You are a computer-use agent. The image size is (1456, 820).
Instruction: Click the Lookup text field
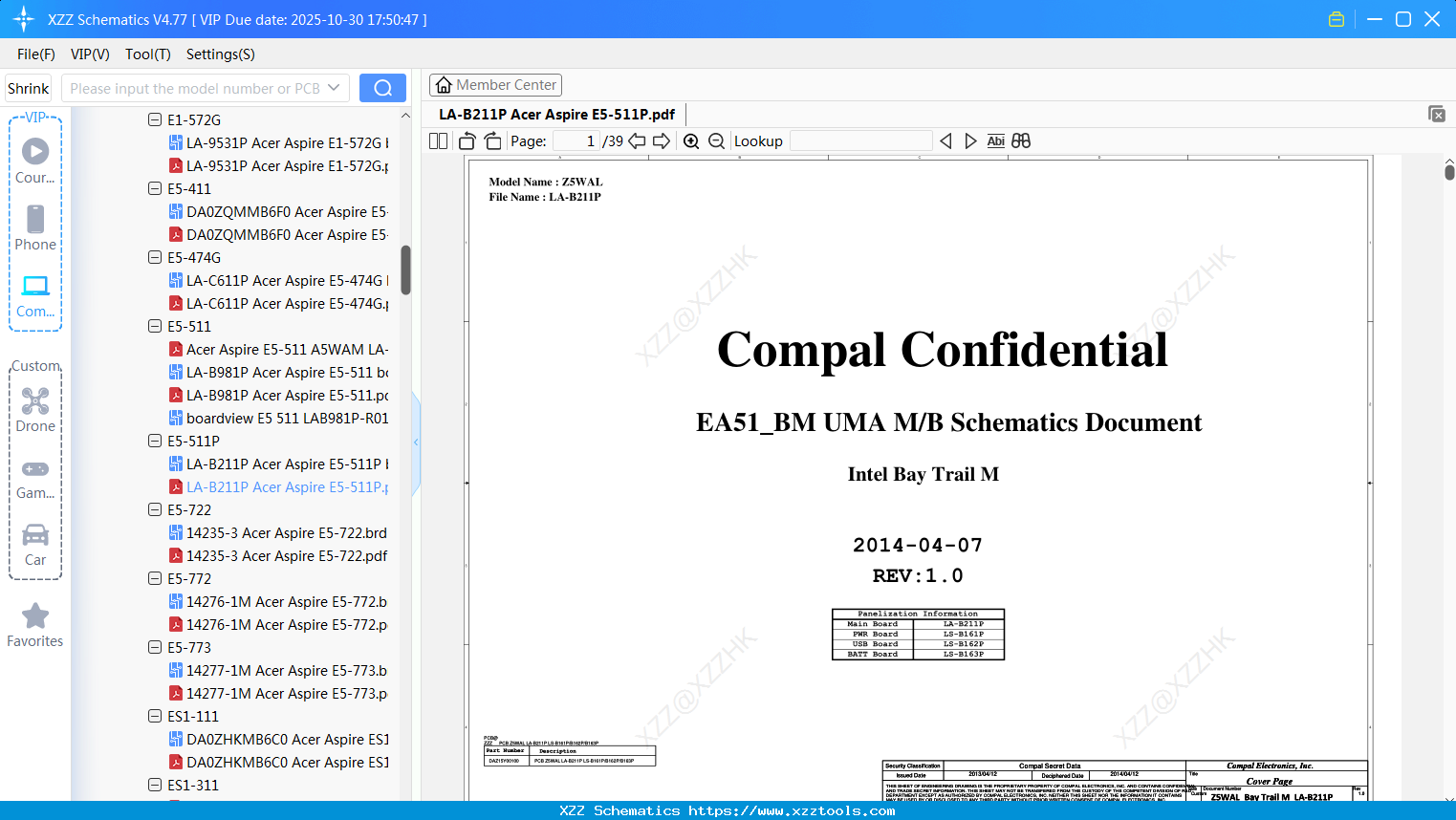(x=861, y=141)
